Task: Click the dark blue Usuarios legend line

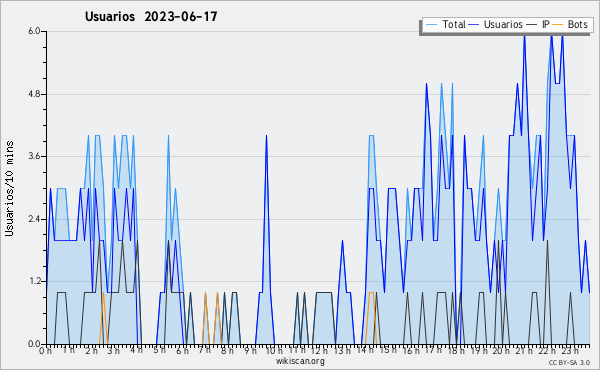Action: tap(474, 24)
